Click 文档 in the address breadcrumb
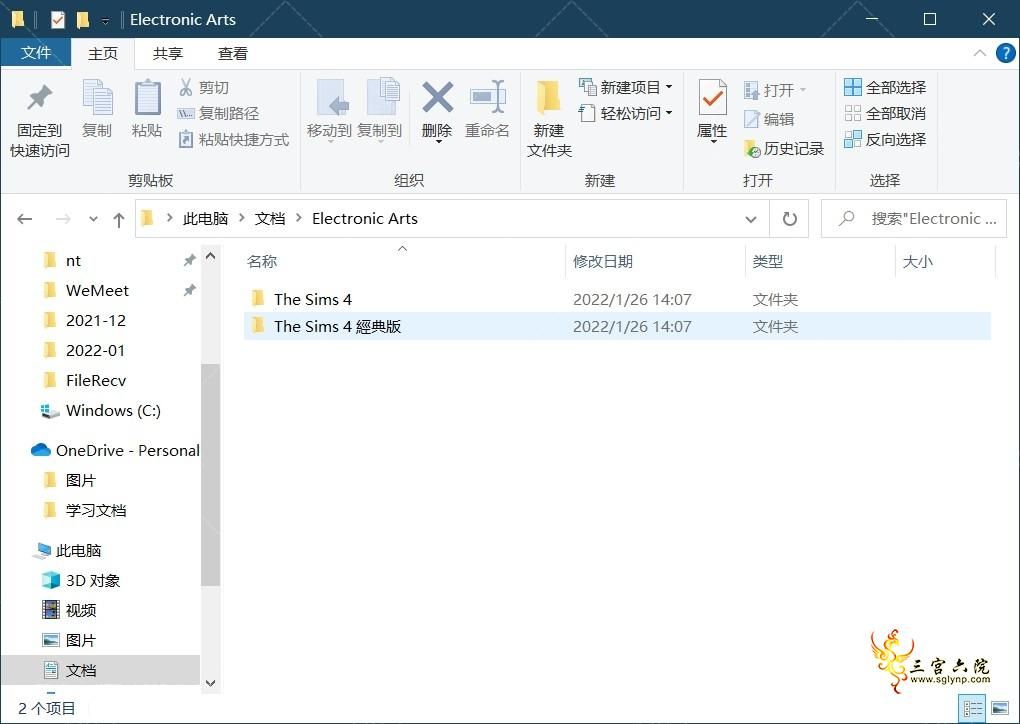The height and width of the screenshot is (724, 1020). pyautogui.click(x=270, y=219)
